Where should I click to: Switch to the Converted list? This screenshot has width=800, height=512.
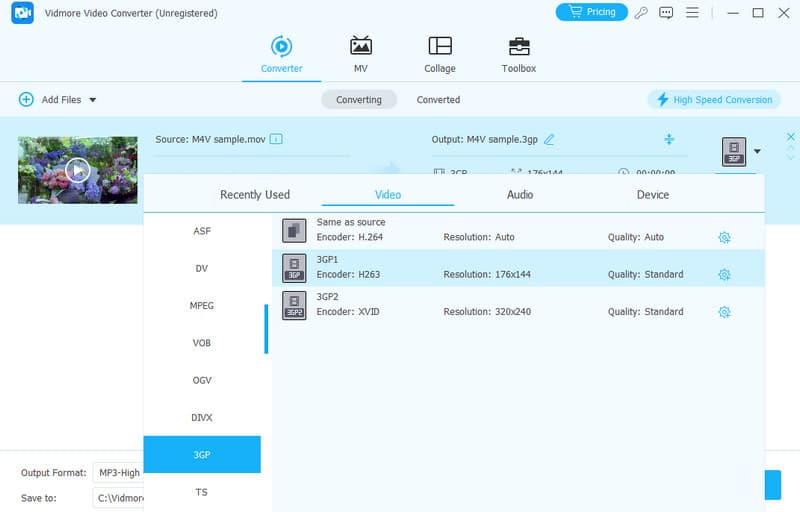[x=438, y=100]
